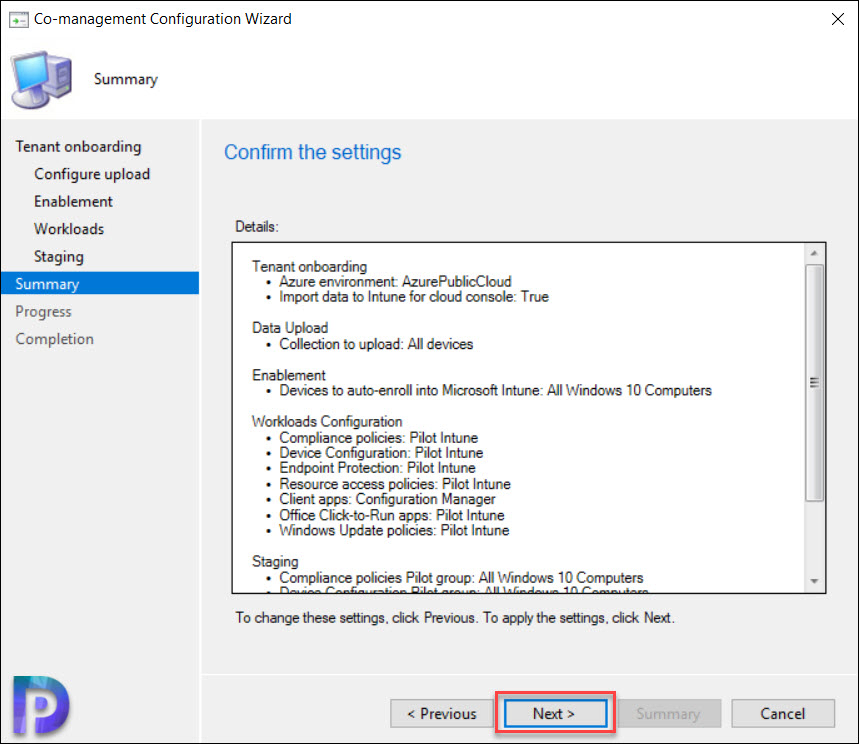The width and height of the screenshot is (859, 744).
Task: Click the 'Summary' page title in header
Action: (x=126, y=79)
